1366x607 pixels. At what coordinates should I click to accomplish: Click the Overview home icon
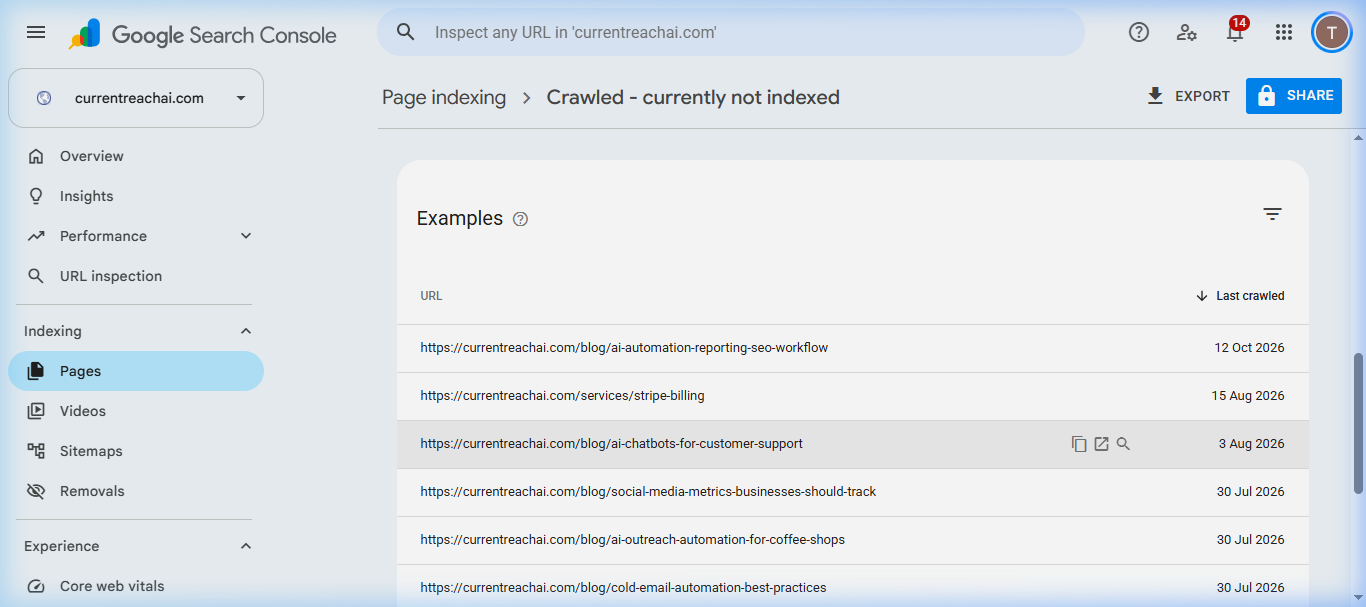[36, 156]
